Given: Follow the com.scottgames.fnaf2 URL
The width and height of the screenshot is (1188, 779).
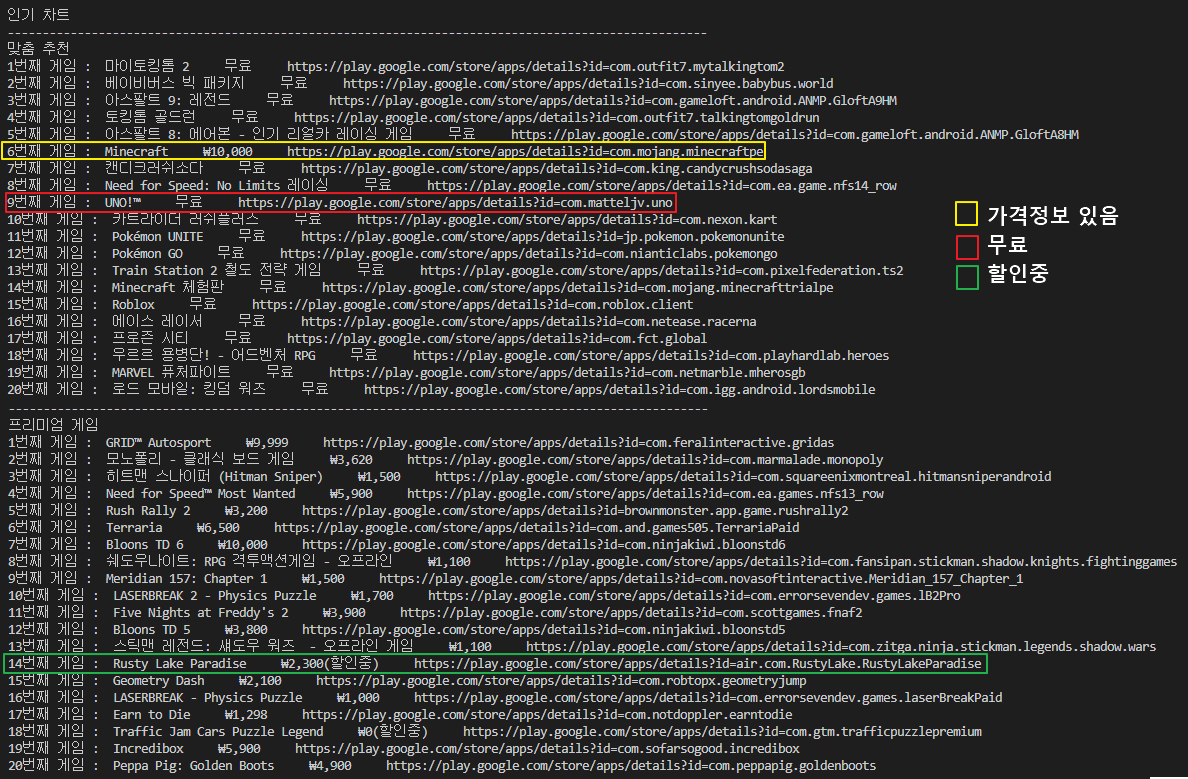Looking at the screenshot, I should (631, 612).
